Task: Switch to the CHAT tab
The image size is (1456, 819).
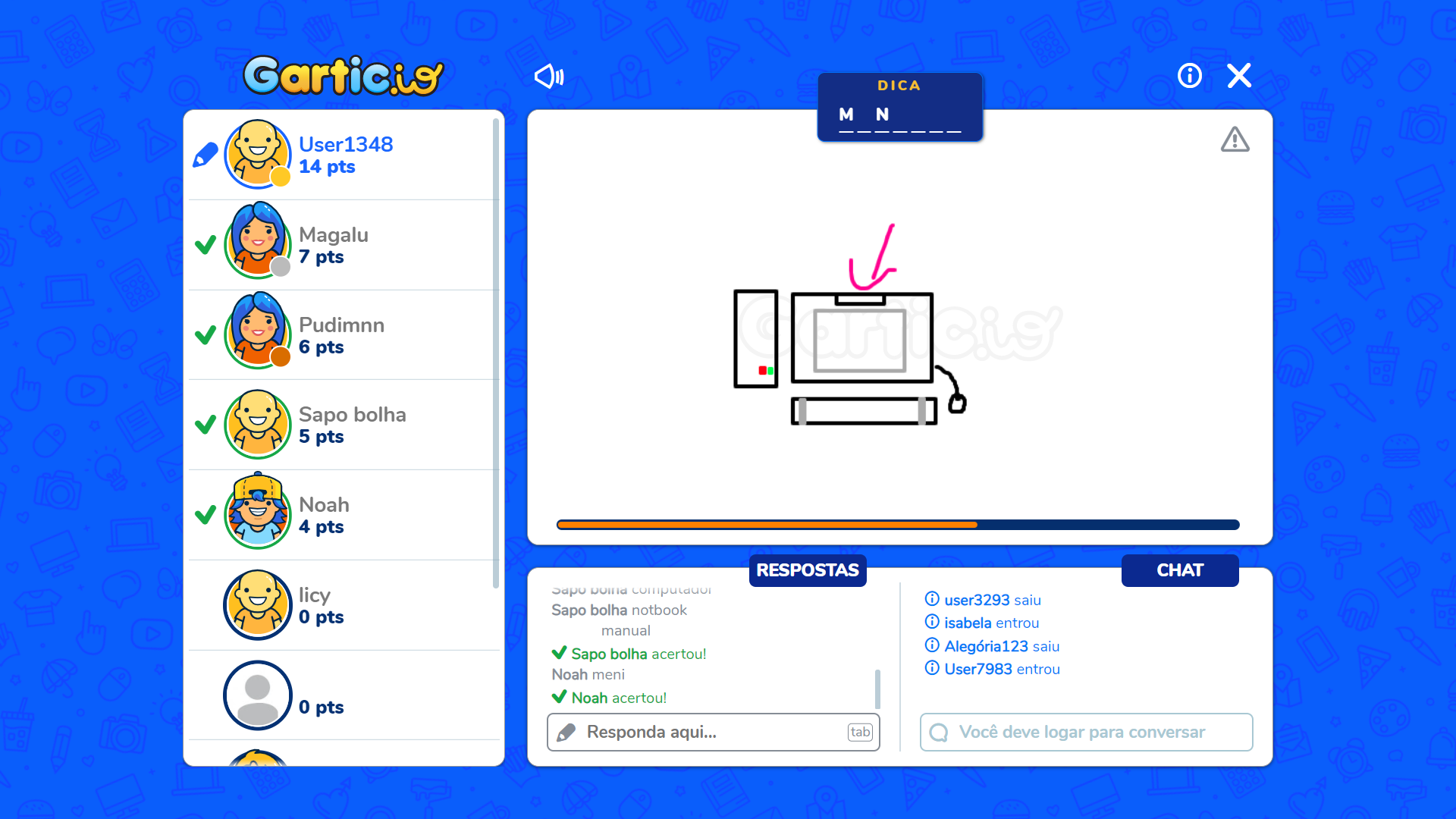Action: [1179, 570]
